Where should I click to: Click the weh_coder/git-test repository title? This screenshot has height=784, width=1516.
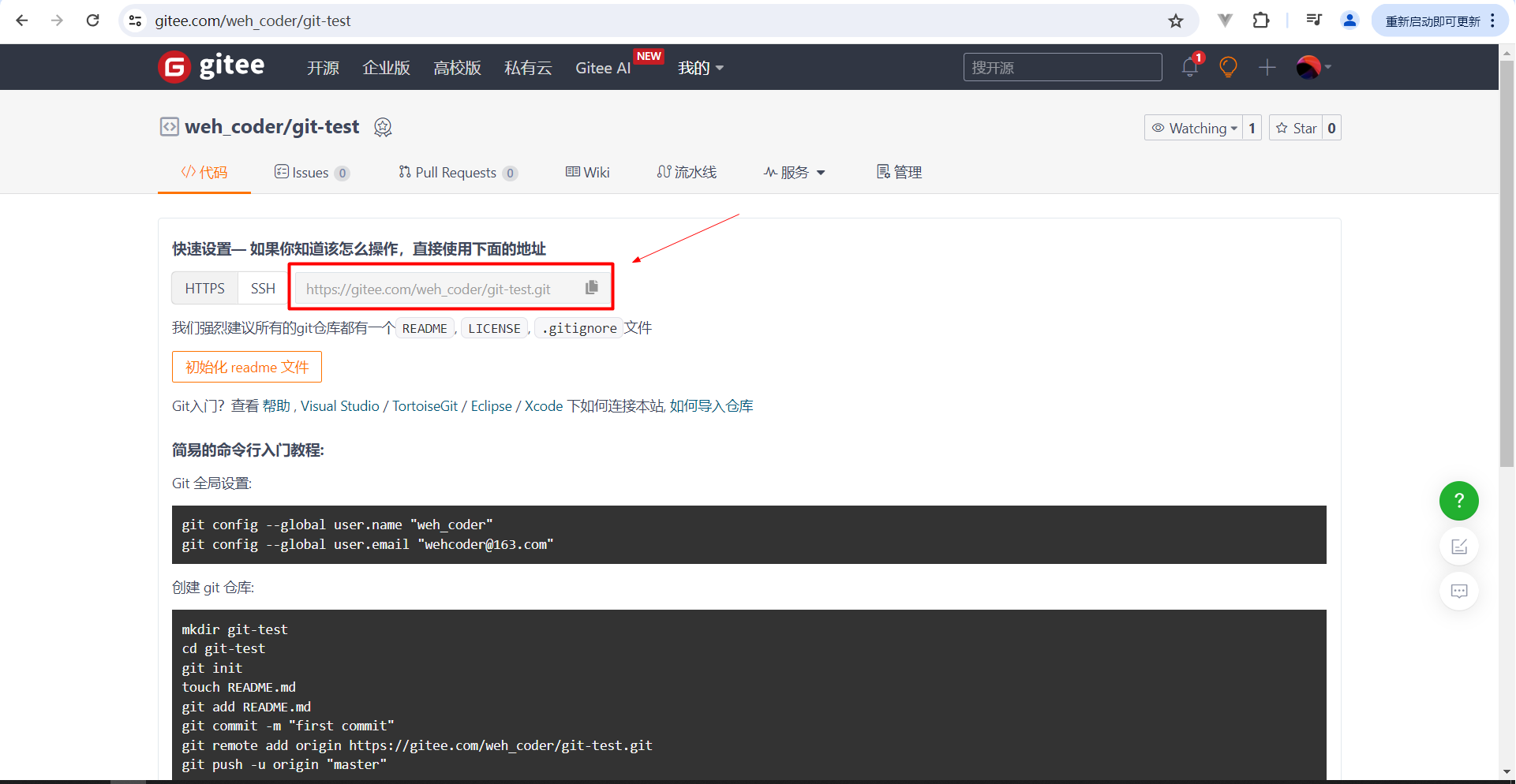click(271, 127)
